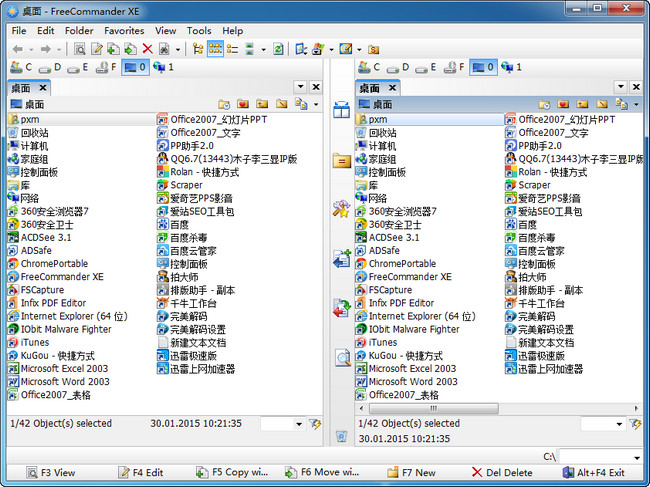Click the rightmost toolbar folder icon

point(373,49)
